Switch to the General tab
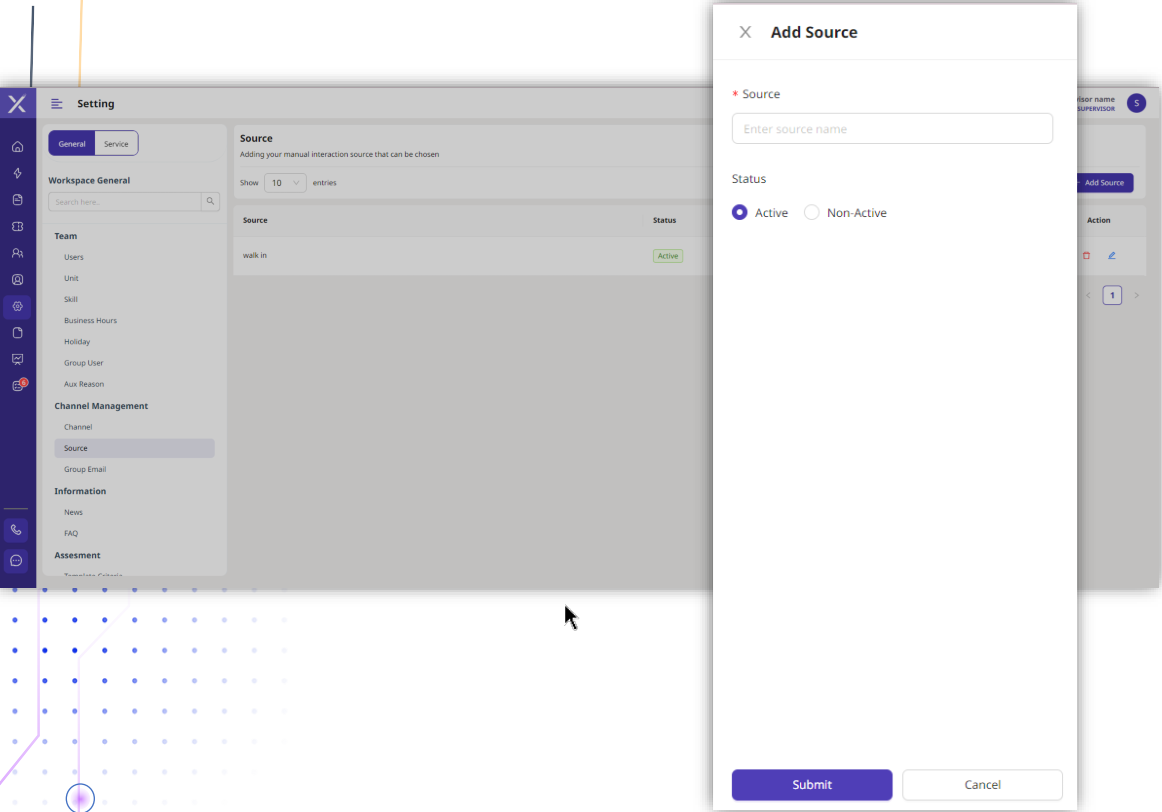 (72, 144)
